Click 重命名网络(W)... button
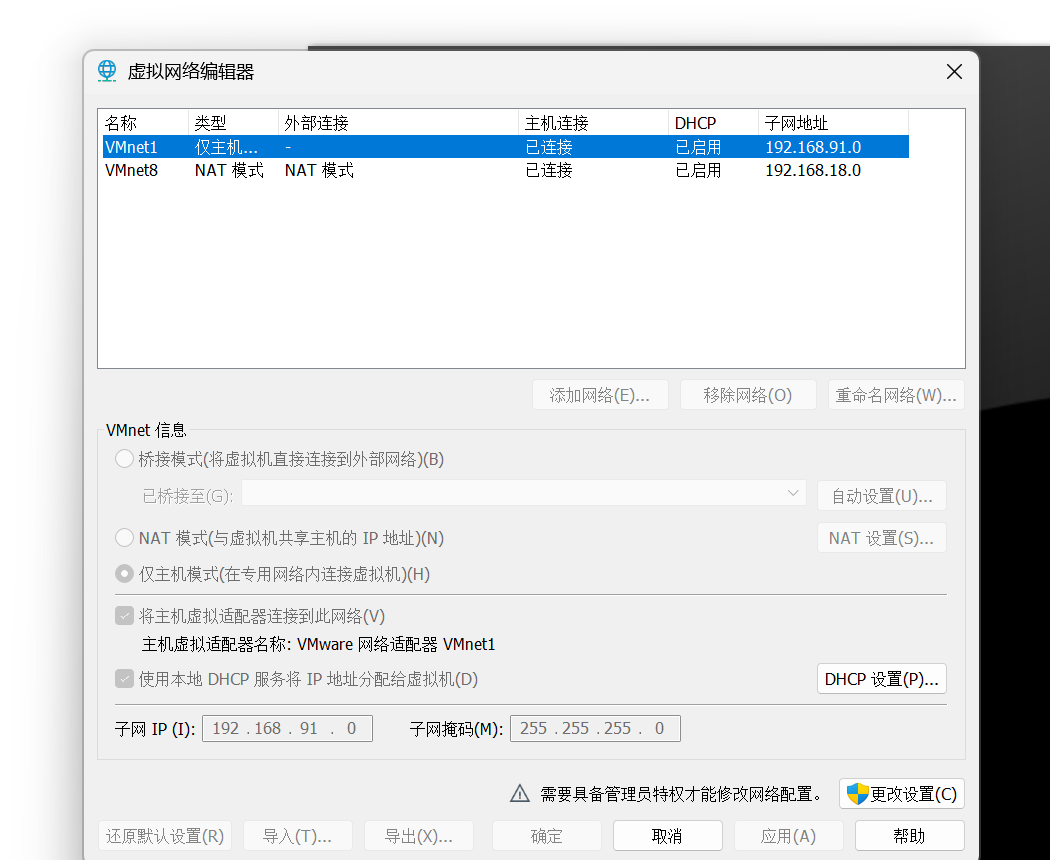This screenshot has width=1050, height=860. 896,395
